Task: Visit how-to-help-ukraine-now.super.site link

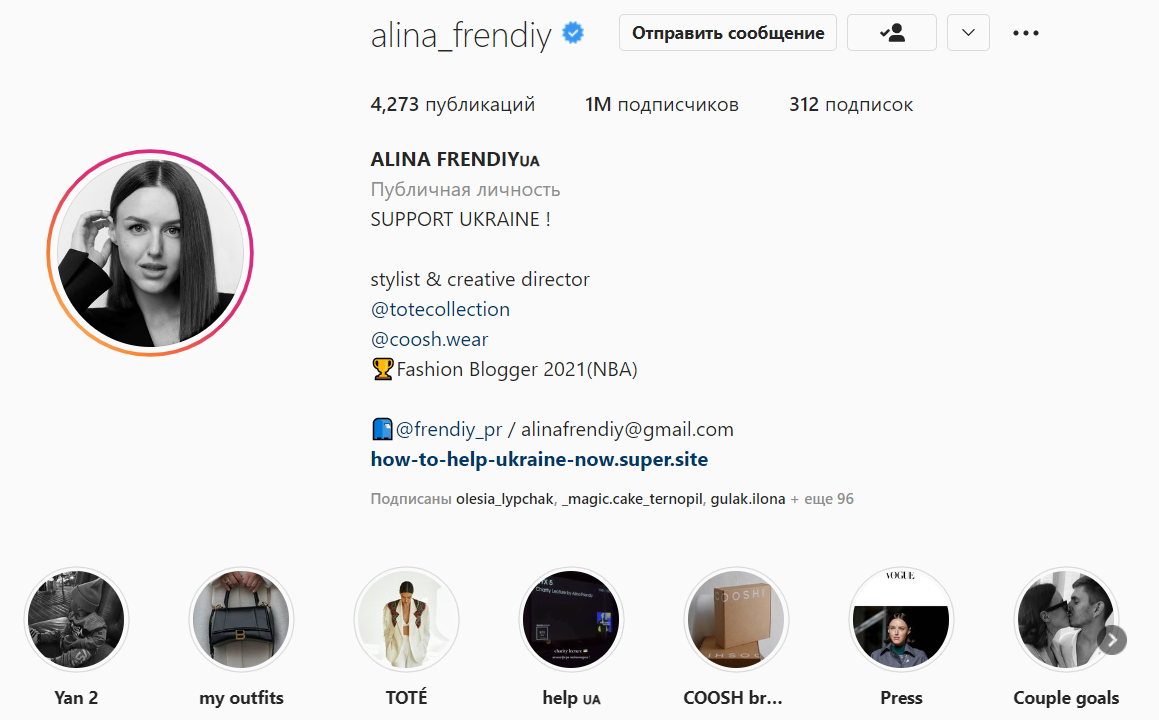Action: 539,459
